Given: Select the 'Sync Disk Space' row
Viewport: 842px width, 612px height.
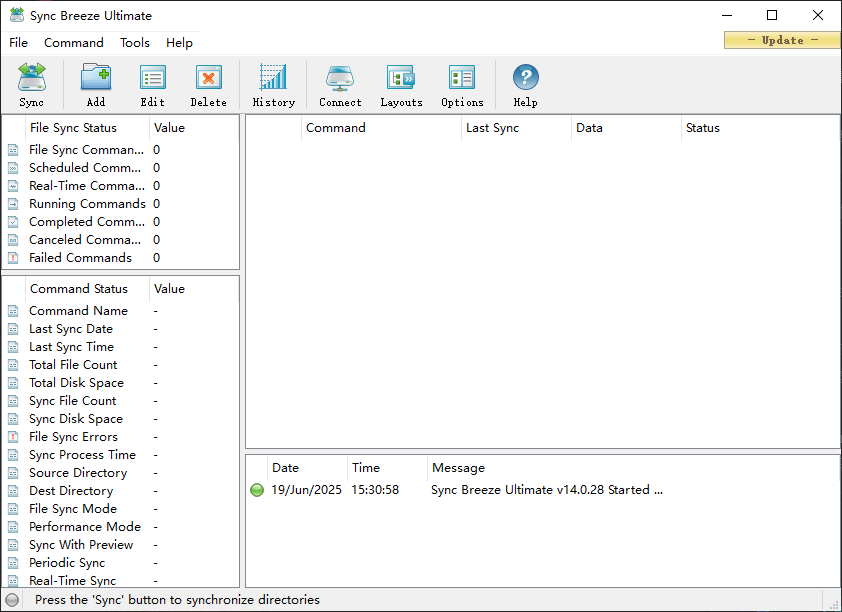Looking at the screenshot, I should coord(121,419).
